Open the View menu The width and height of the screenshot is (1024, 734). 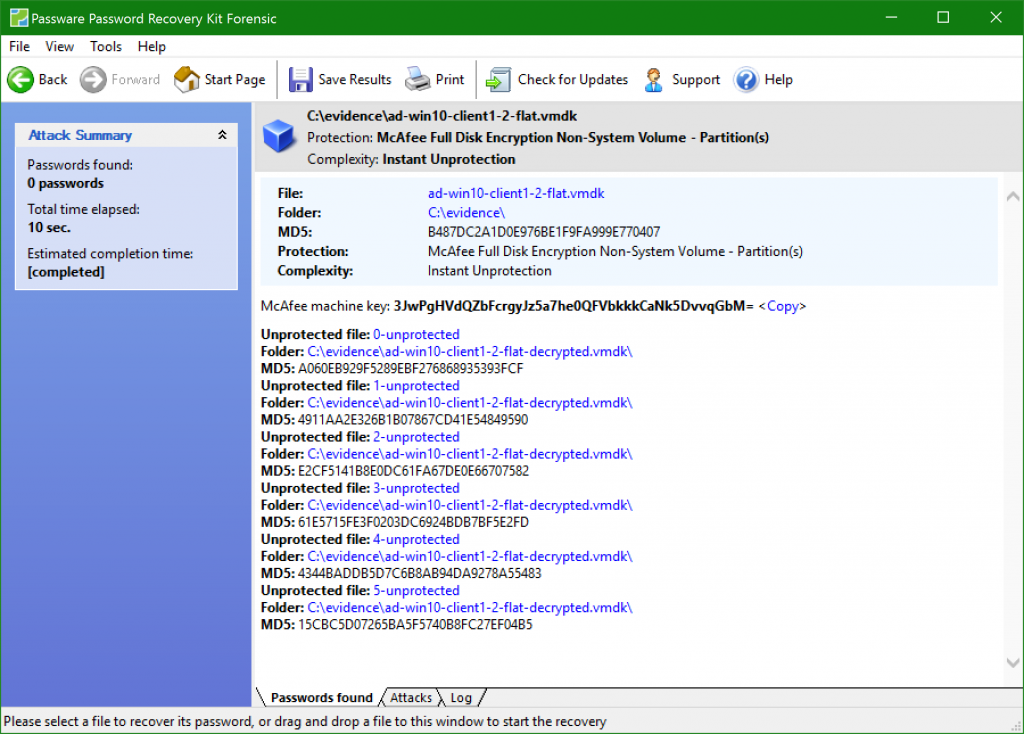point(60,46)
